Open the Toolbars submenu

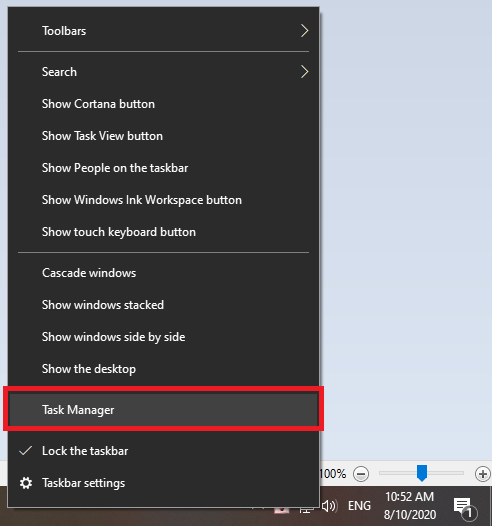pos(163,31)
